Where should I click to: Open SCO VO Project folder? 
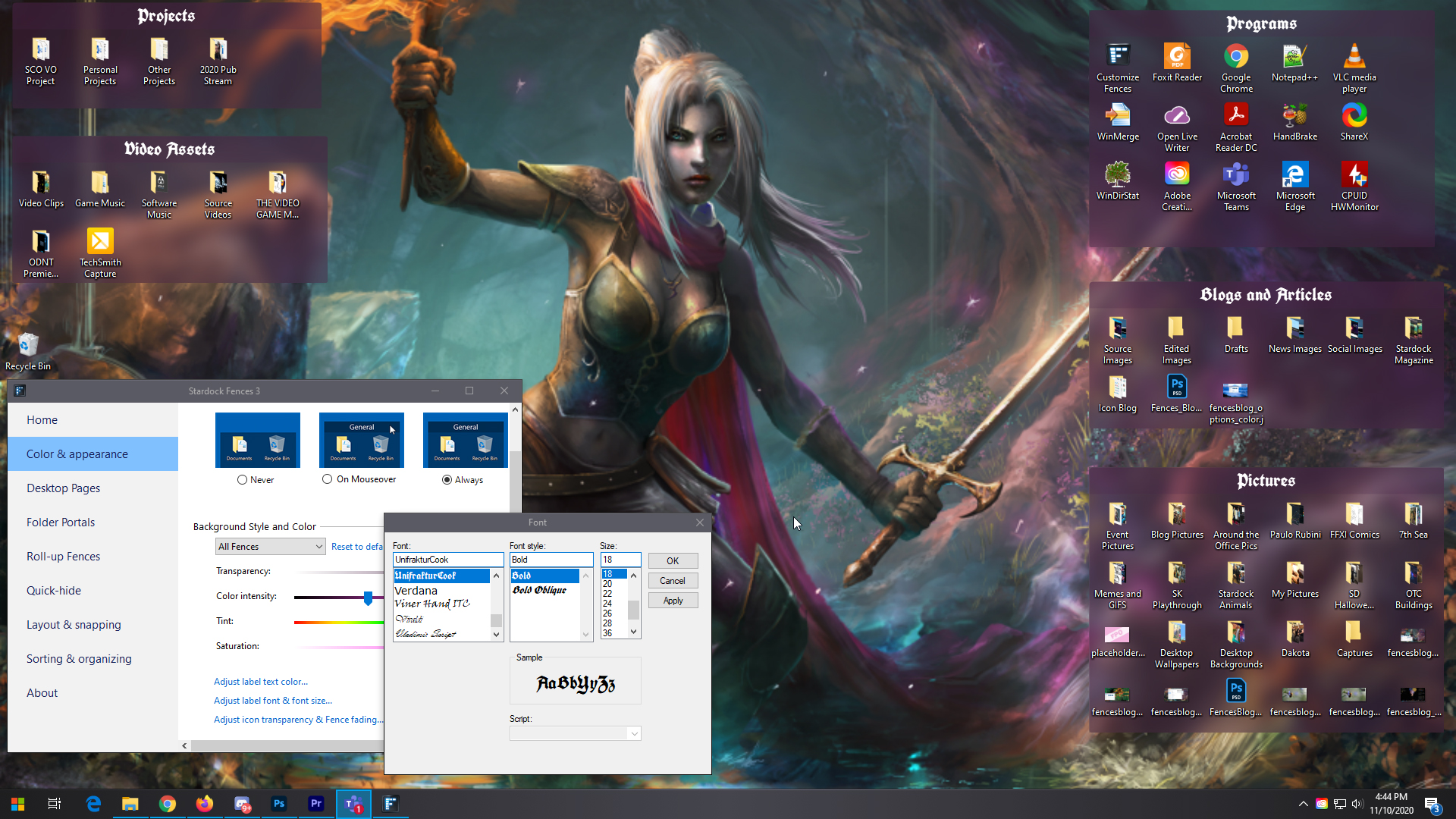[41, 61]
